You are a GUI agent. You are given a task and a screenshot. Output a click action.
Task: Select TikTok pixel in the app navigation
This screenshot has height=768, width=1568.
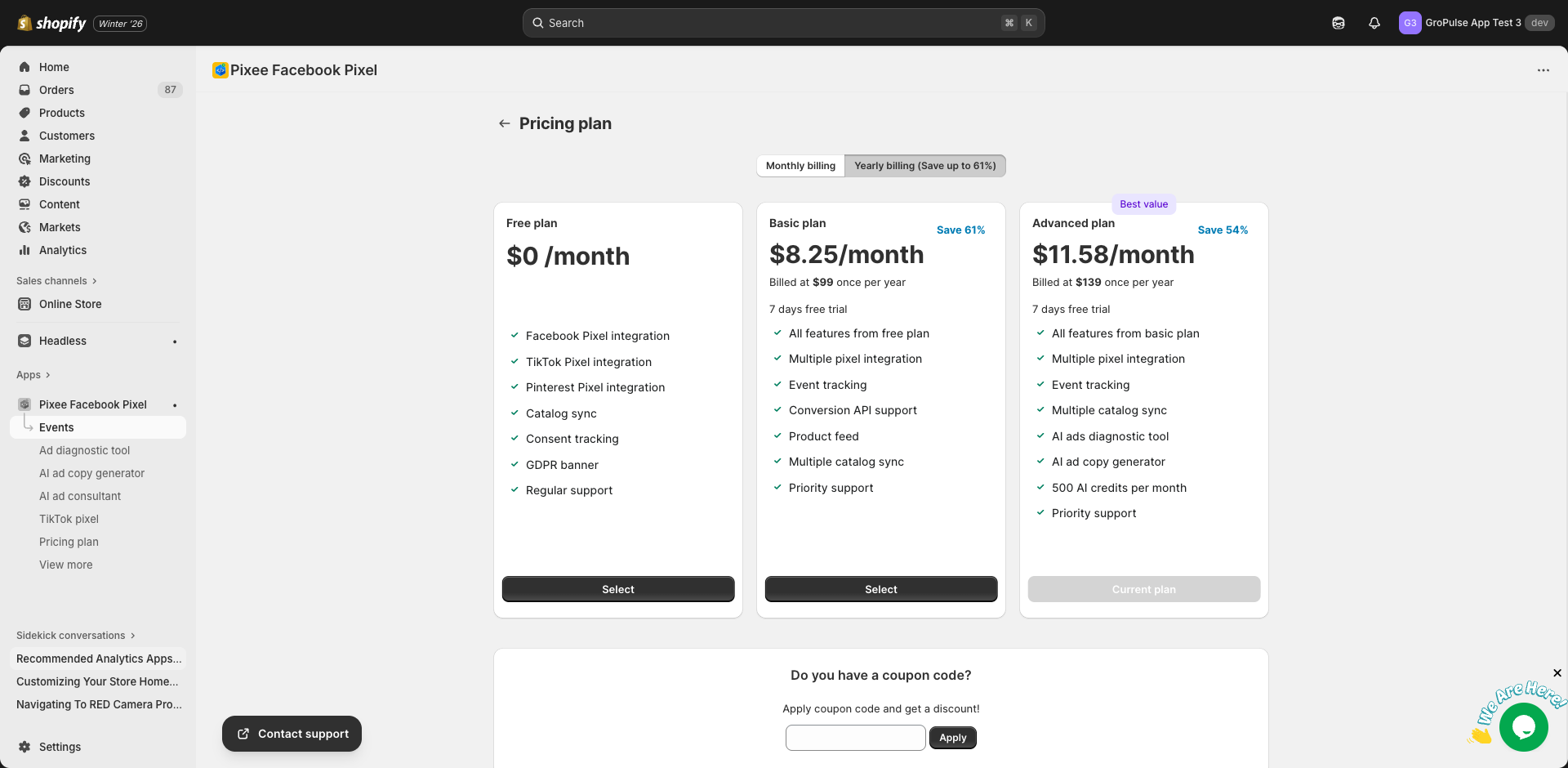click(69, 519)
